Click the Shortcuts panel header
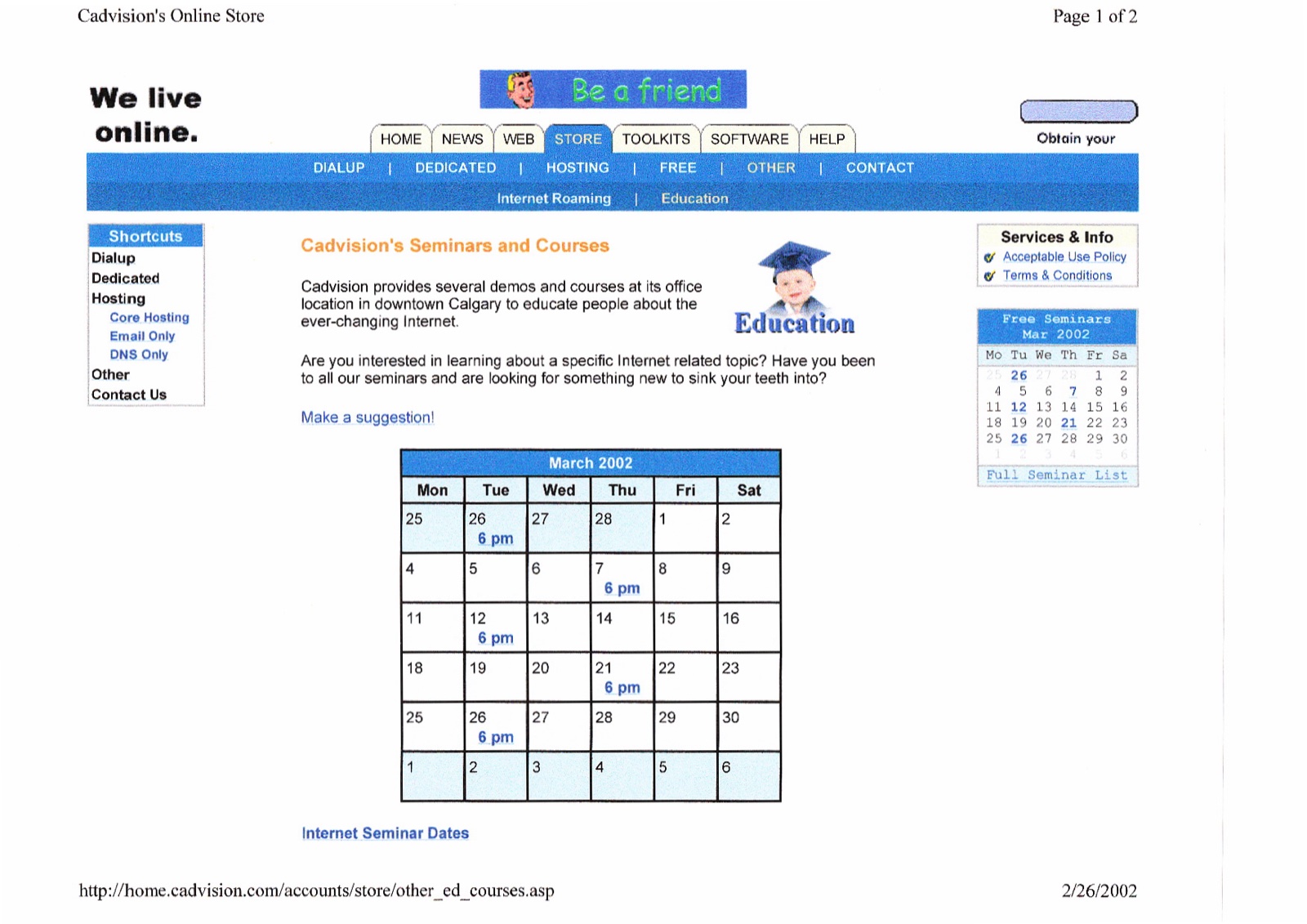 tap(145, 236)
